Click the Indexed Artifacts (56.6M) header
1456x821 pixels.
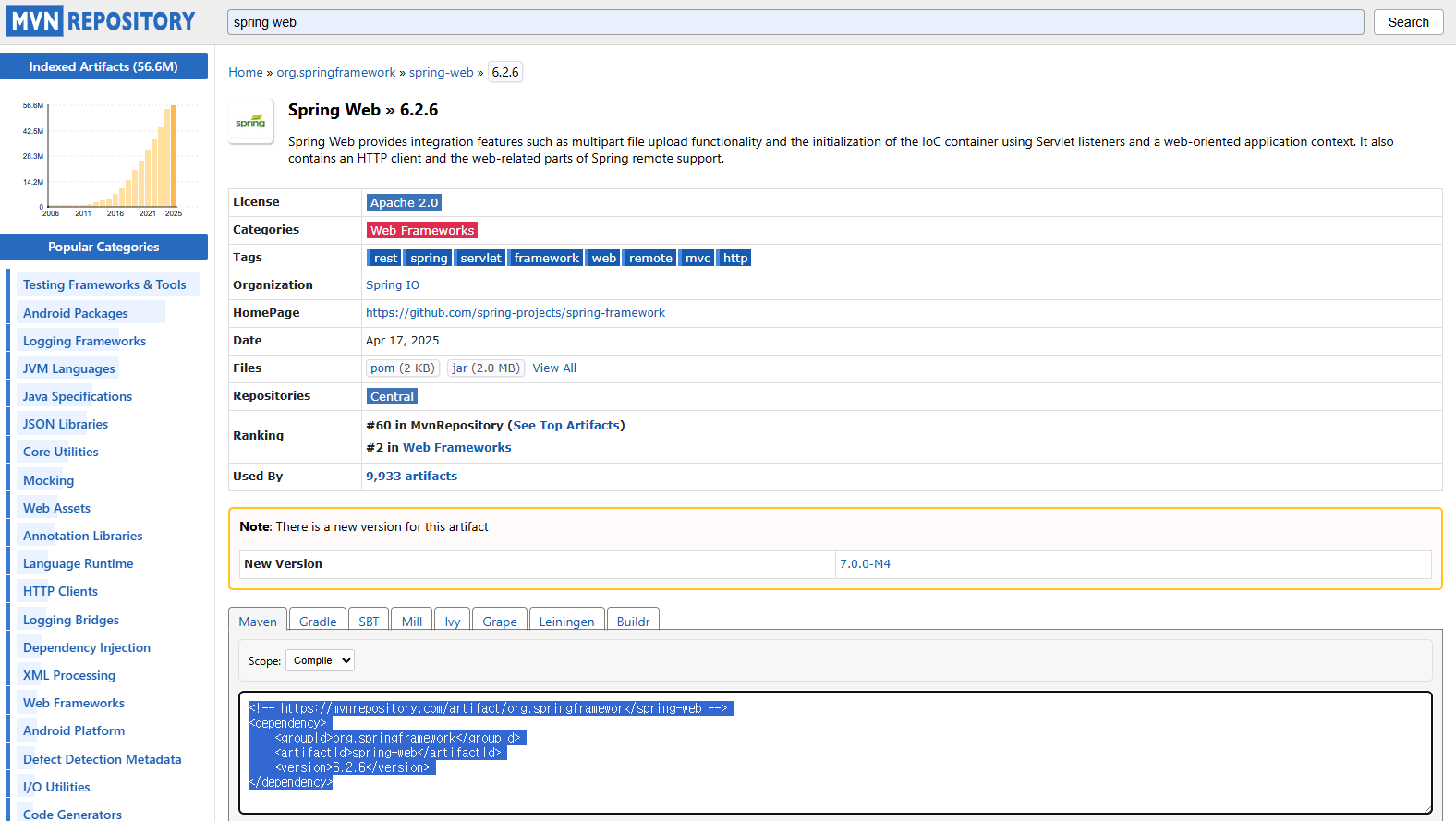(103, 66)
